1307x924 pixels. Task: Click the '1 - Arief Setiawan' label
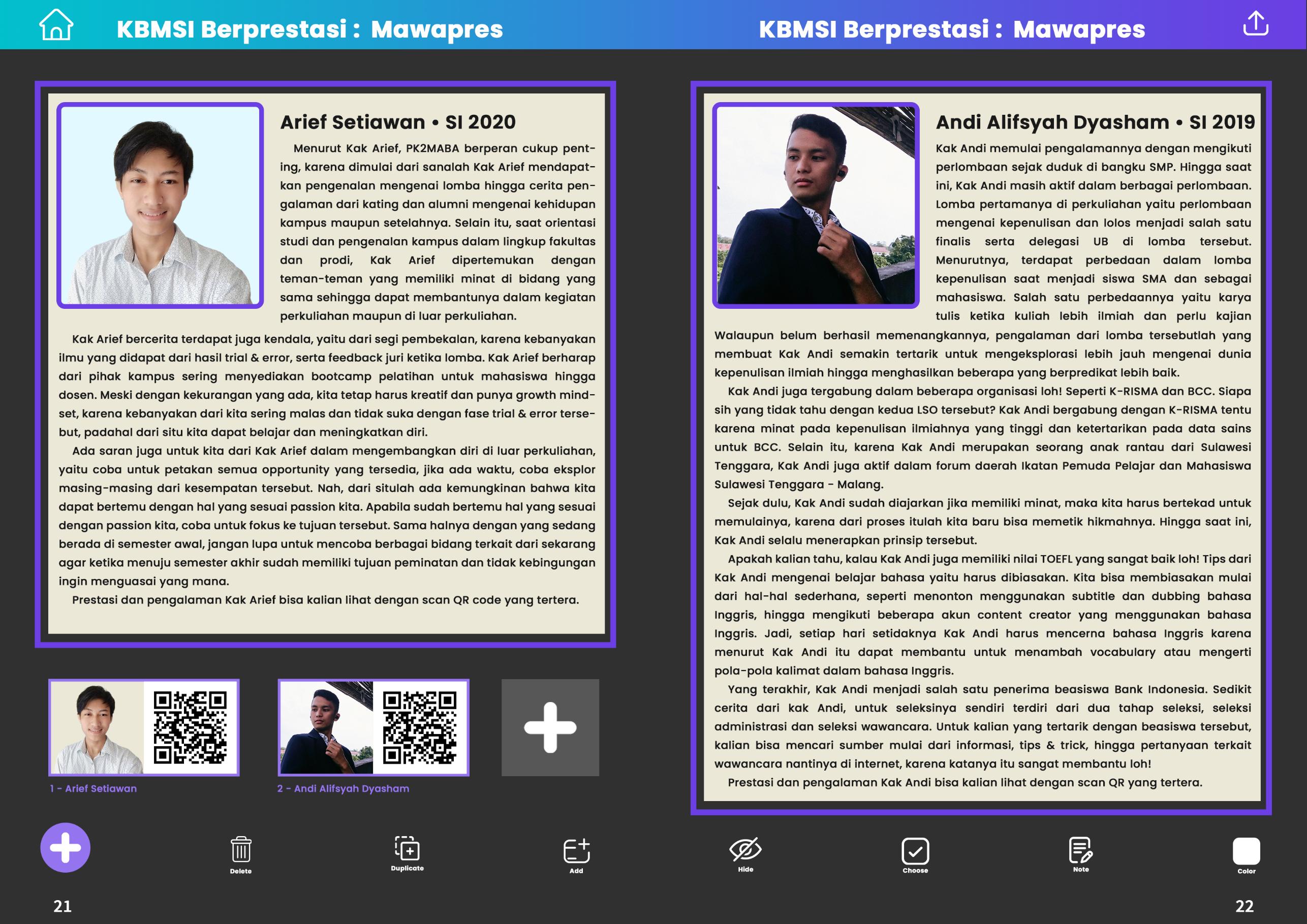(94, 788)
